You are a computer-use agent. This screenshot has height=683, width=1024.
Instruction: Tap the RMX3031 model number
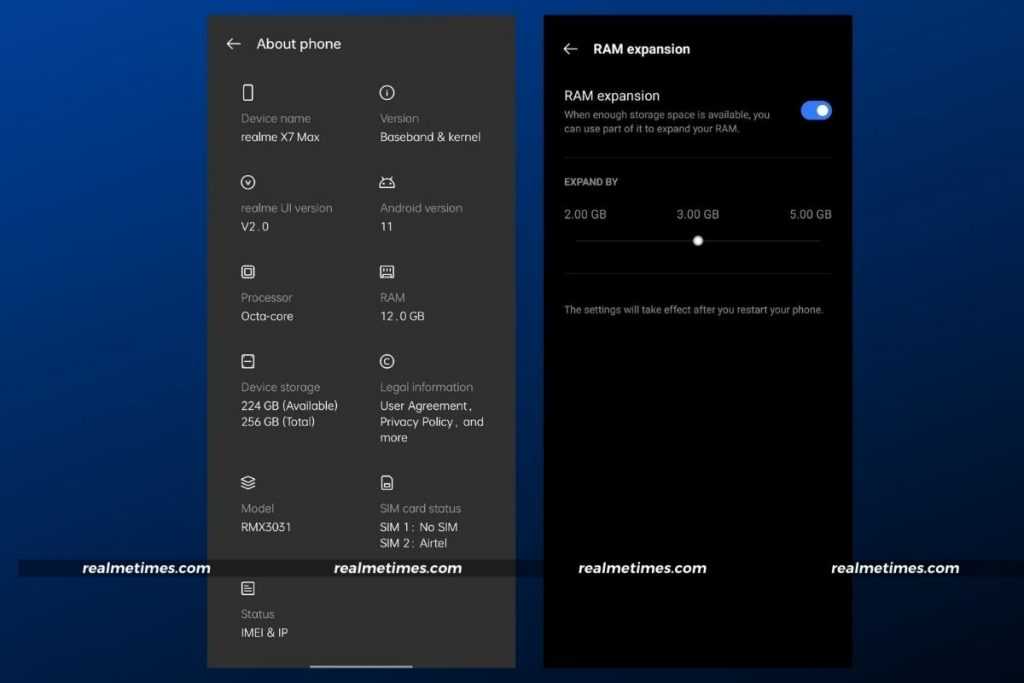[266, 527]
